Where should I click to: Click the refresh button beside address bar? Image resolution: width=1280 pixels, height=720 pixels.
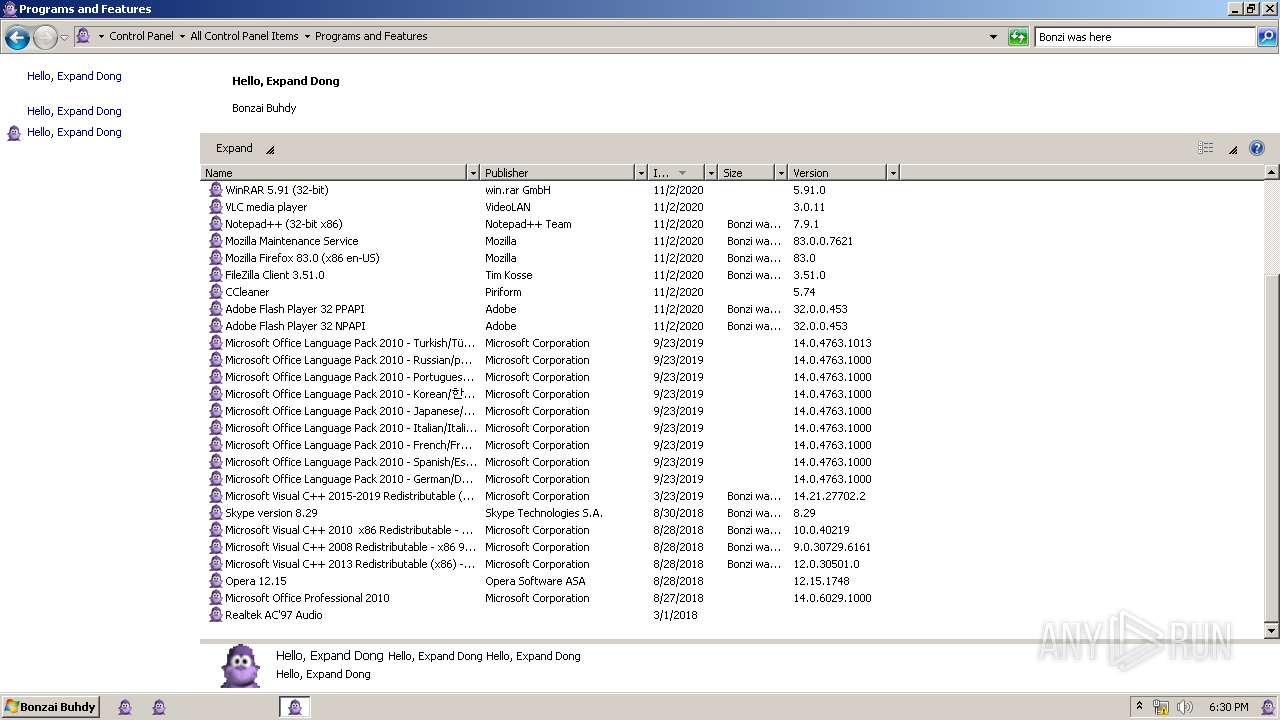pyautogui.click(x=1018, y=37)
